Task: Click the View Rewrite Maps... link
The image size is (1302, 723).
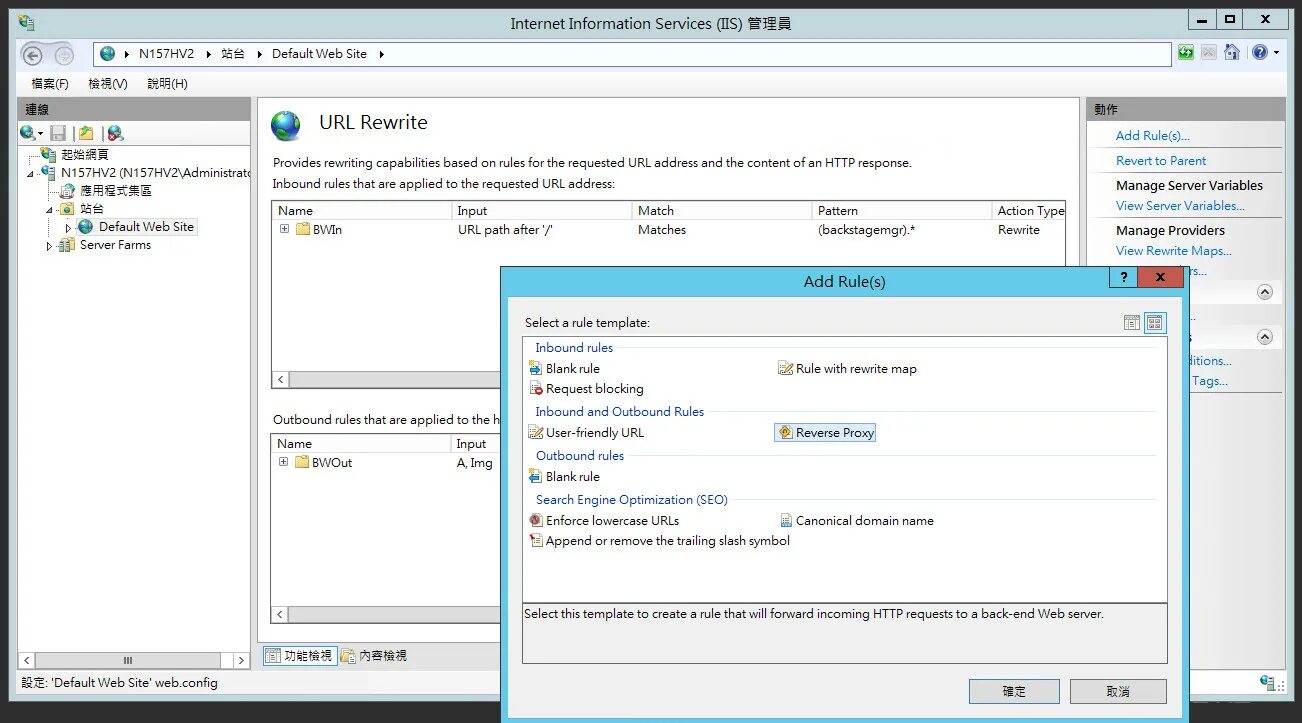Action: 1174,250
